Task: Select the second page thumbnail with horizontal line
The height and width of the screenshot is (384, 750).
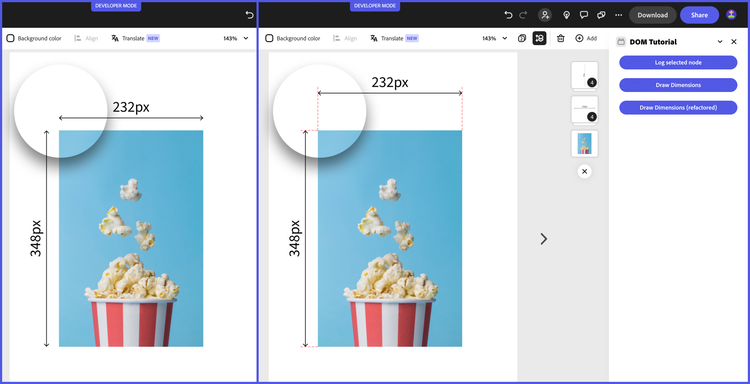Action: 585,109
